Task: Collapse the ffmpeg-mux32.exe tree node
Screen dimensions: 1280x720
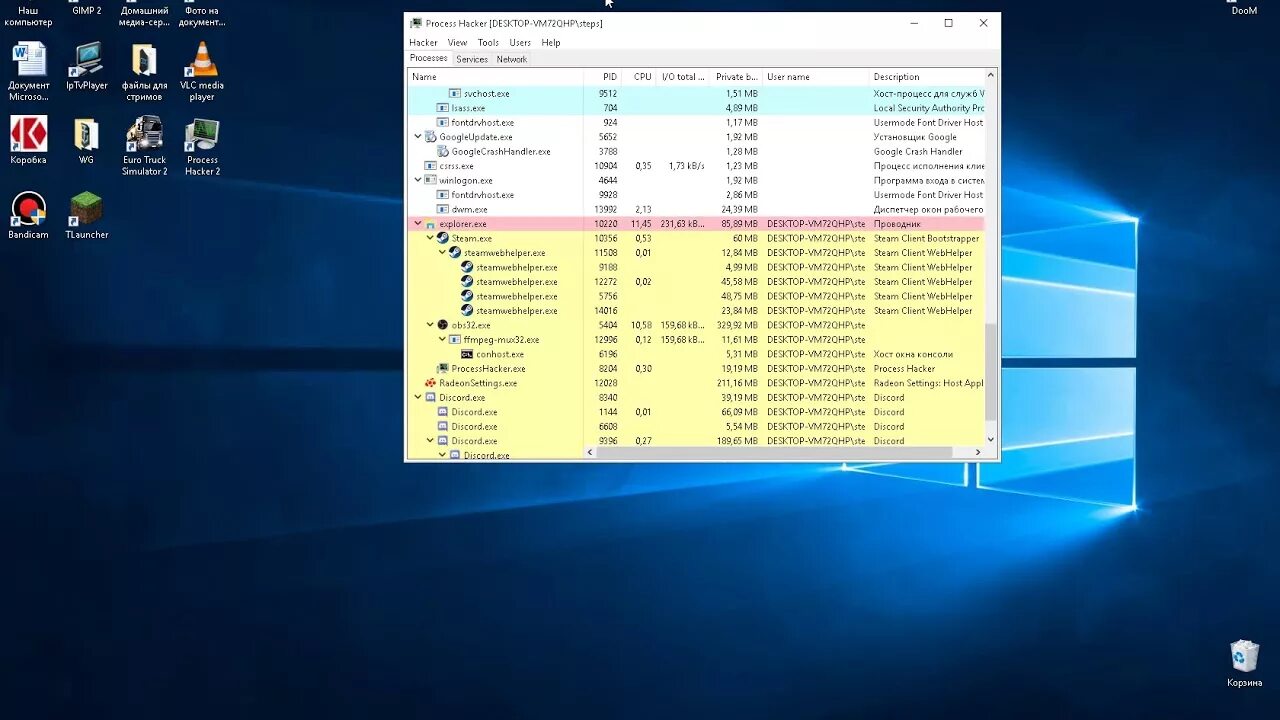Action: click(x=442, y=340)
